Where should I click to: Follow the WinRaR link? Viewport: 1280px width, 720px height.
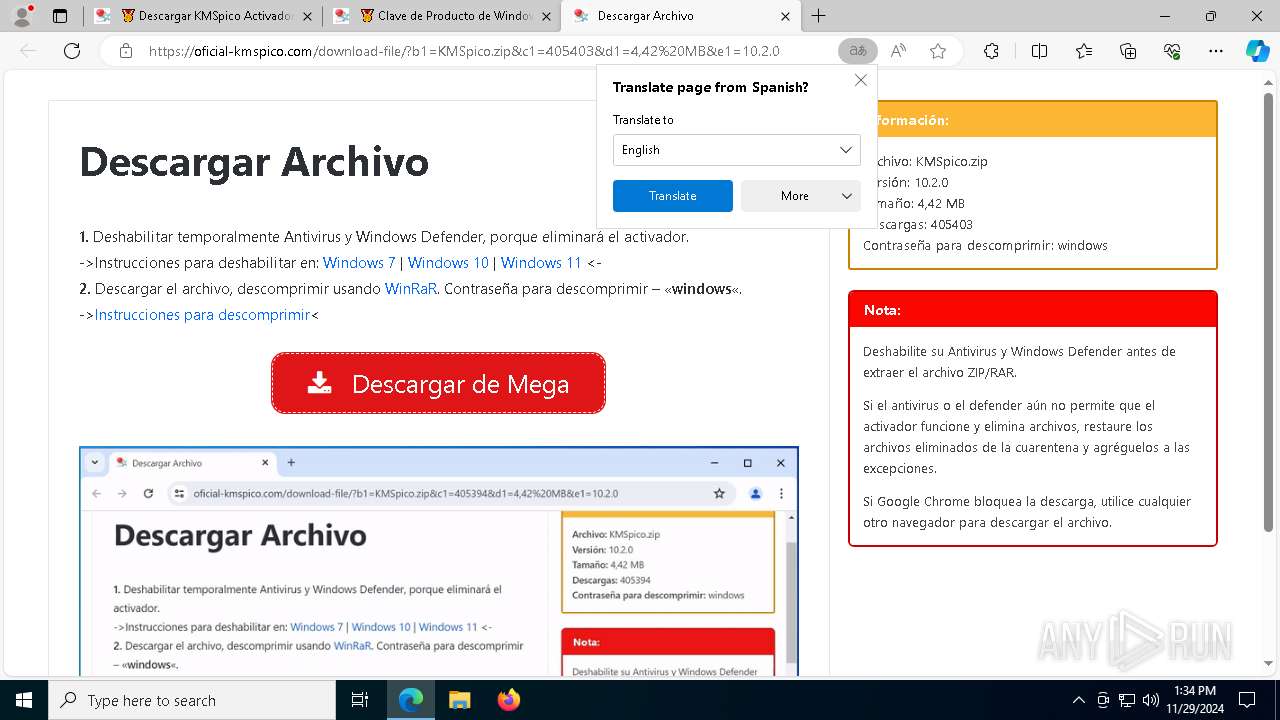411,289
